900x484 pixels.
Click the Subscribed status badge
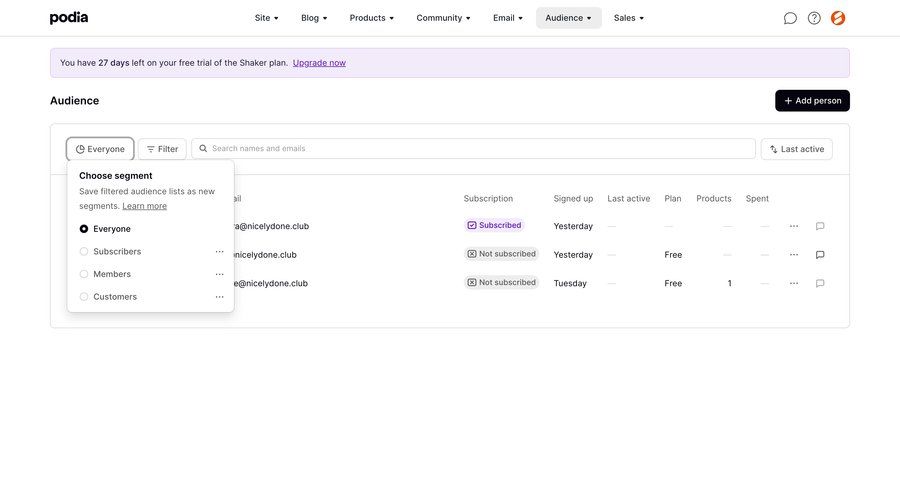coord(494,226)
